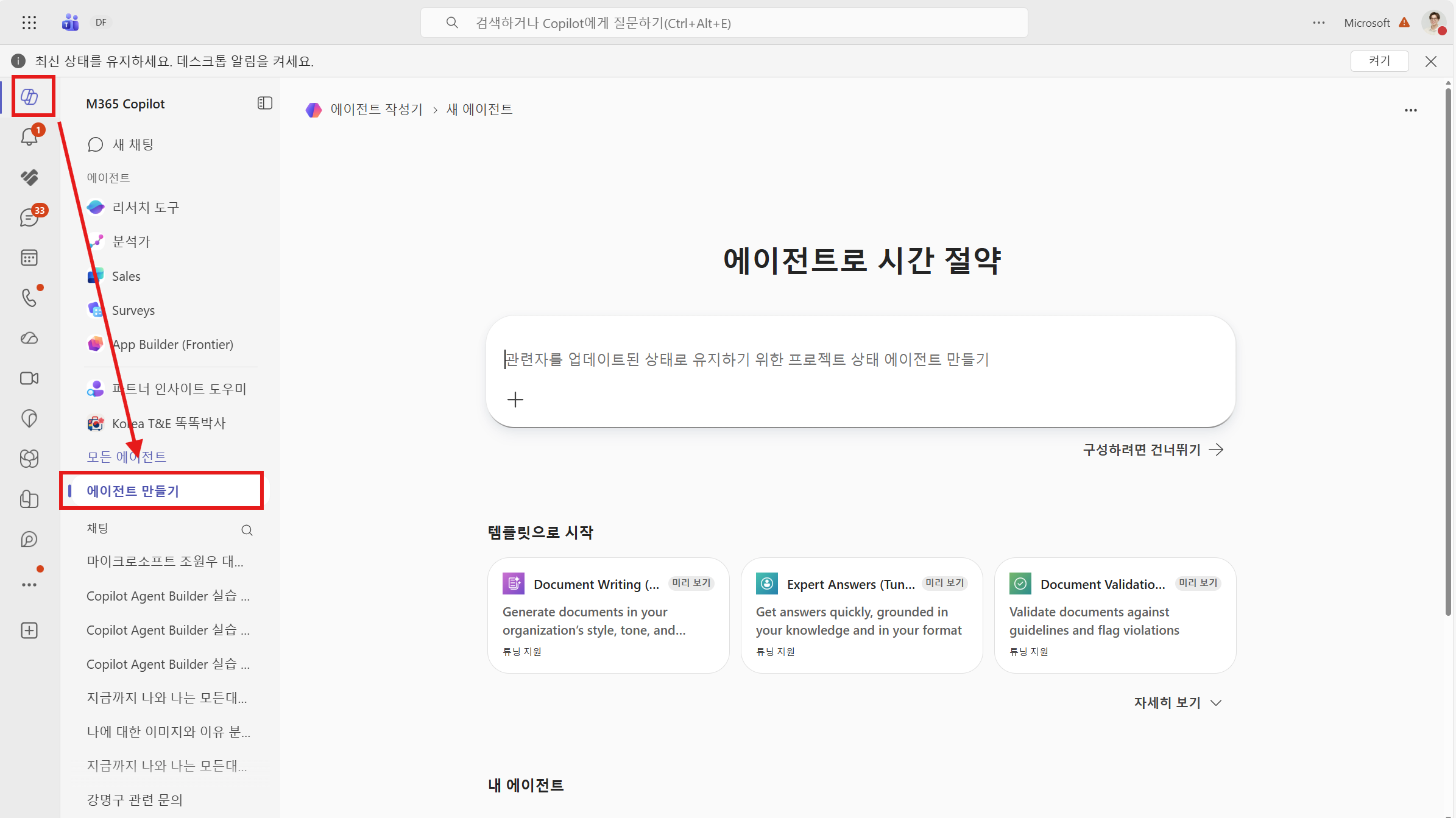This screenshot has width=1456, height=818.
Task: Click the warning triangle by Microsoft
Action: click(x=1404, y=23)
